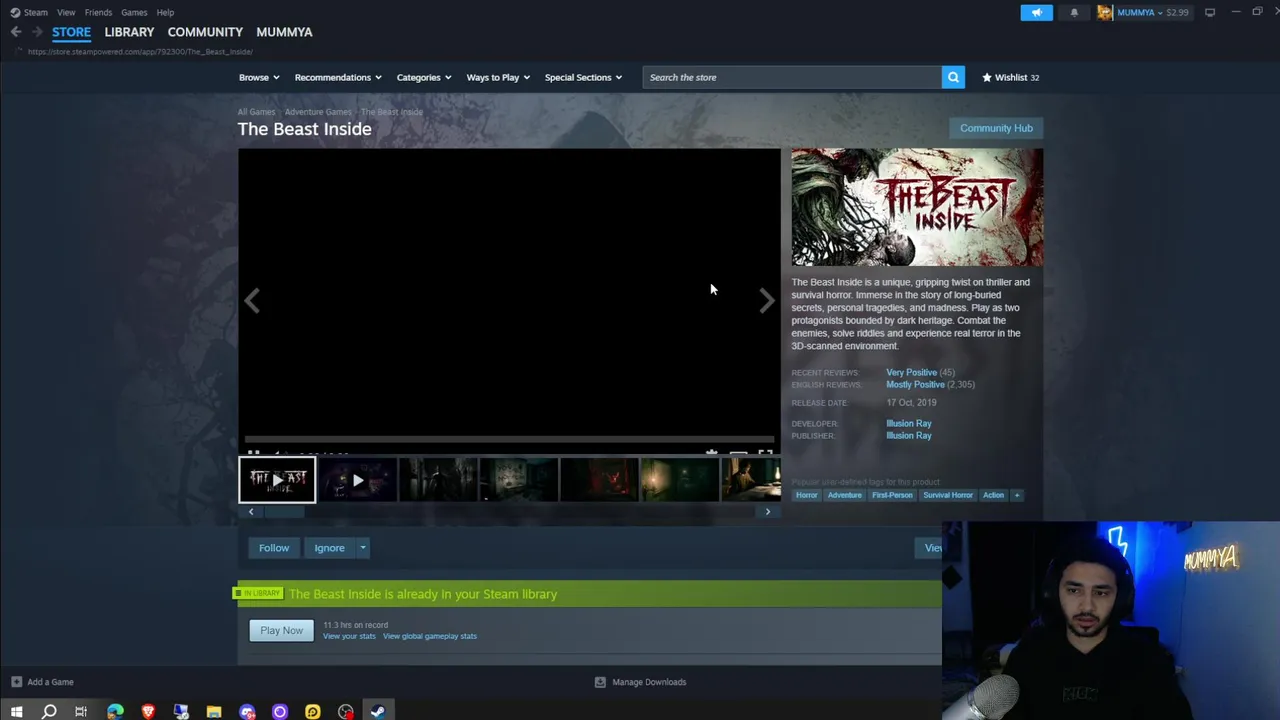Click the video progress bar

coord(509,438)
